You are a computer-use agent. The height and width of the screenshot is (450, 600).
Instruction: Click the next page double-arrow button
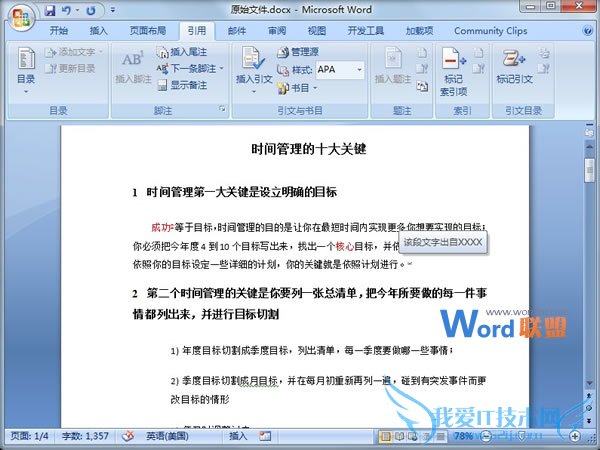pos(589,420)
